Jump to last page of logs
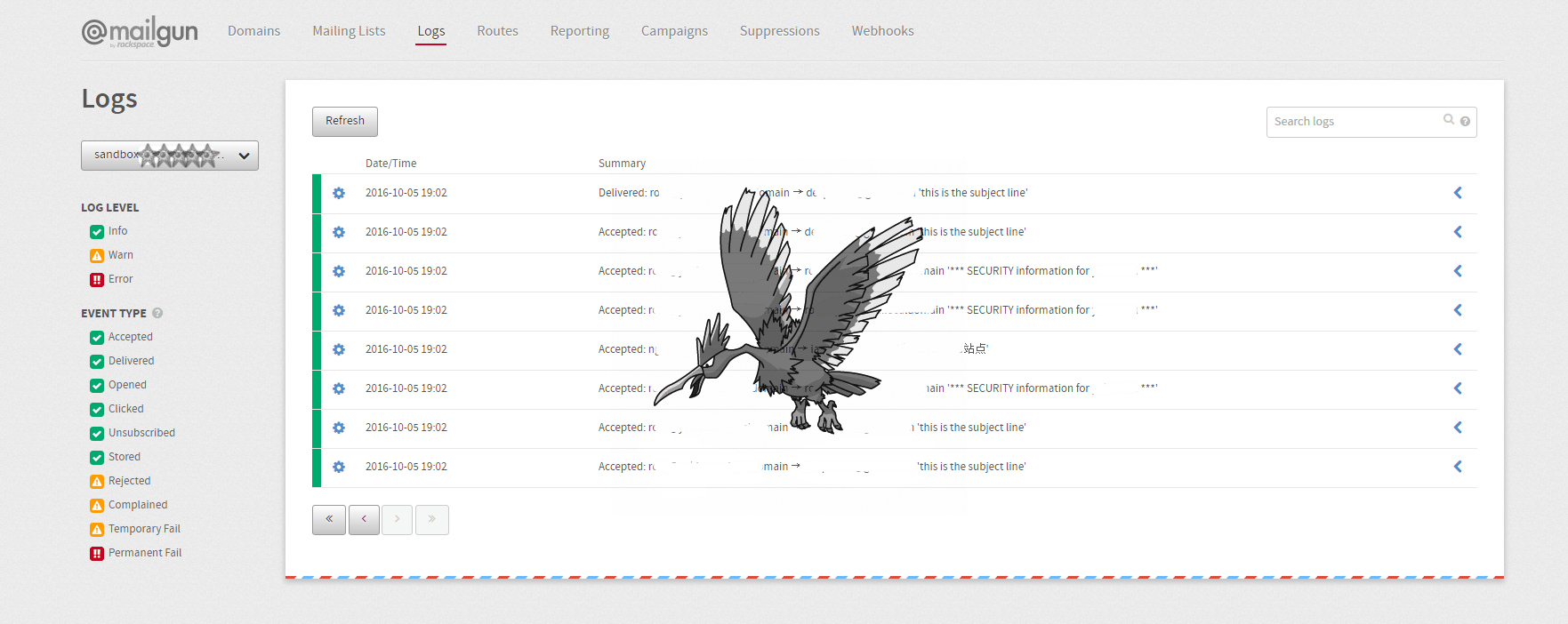 431,520
